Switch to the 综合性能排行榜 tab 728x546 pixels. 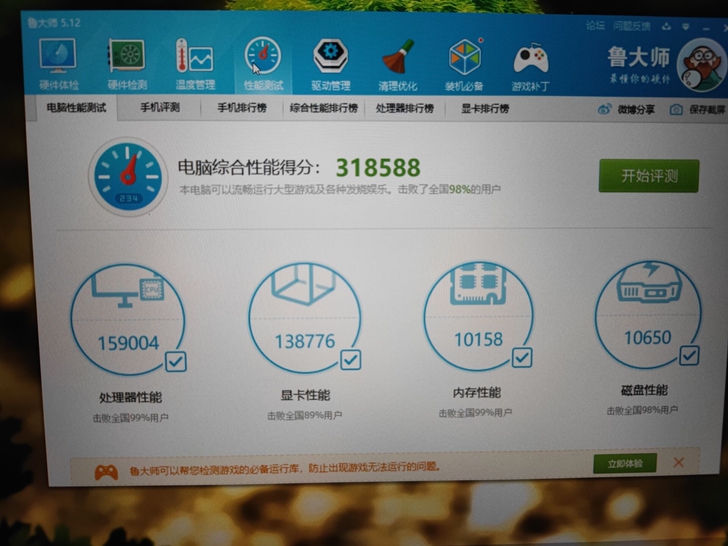(x=324, y=108)
